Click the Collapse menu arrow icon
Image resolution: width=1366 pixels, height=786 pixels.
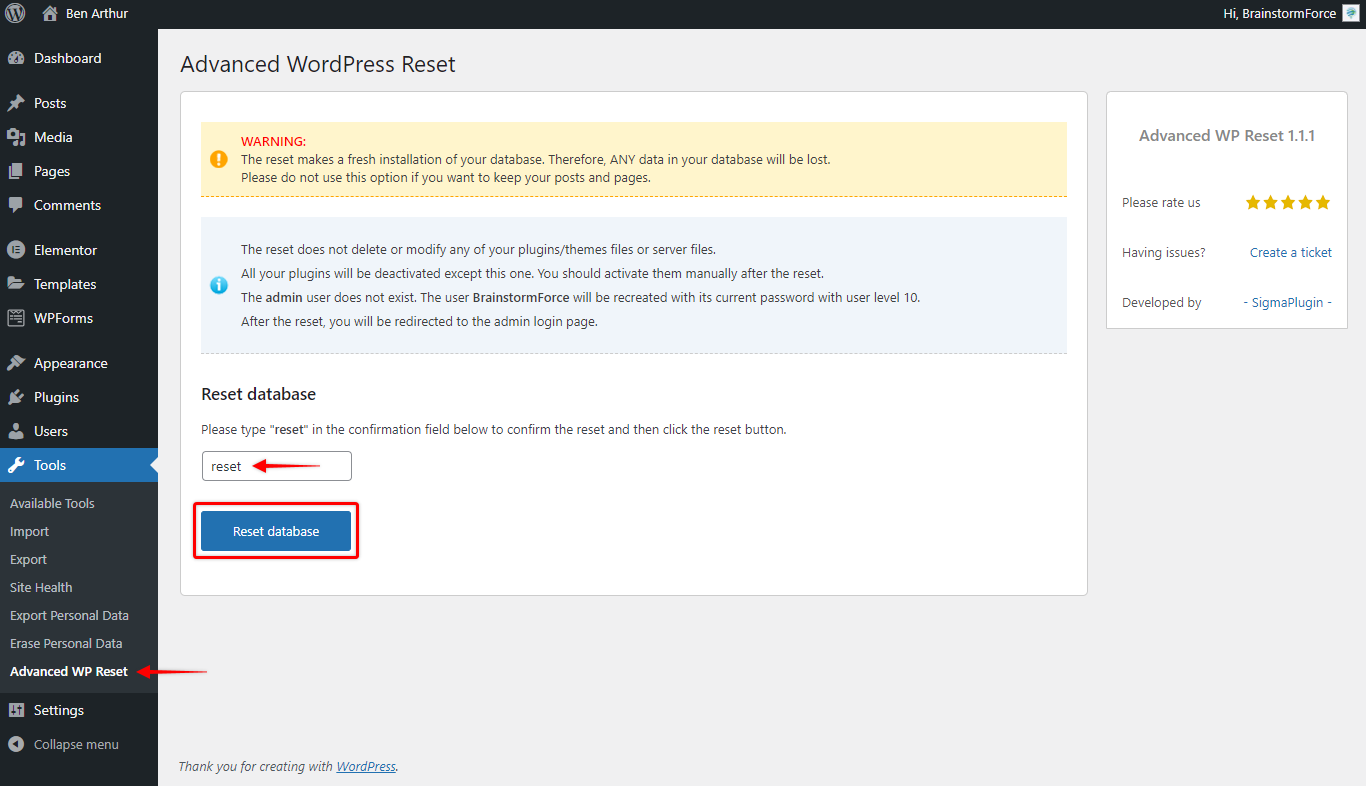(x=16, y=744)
